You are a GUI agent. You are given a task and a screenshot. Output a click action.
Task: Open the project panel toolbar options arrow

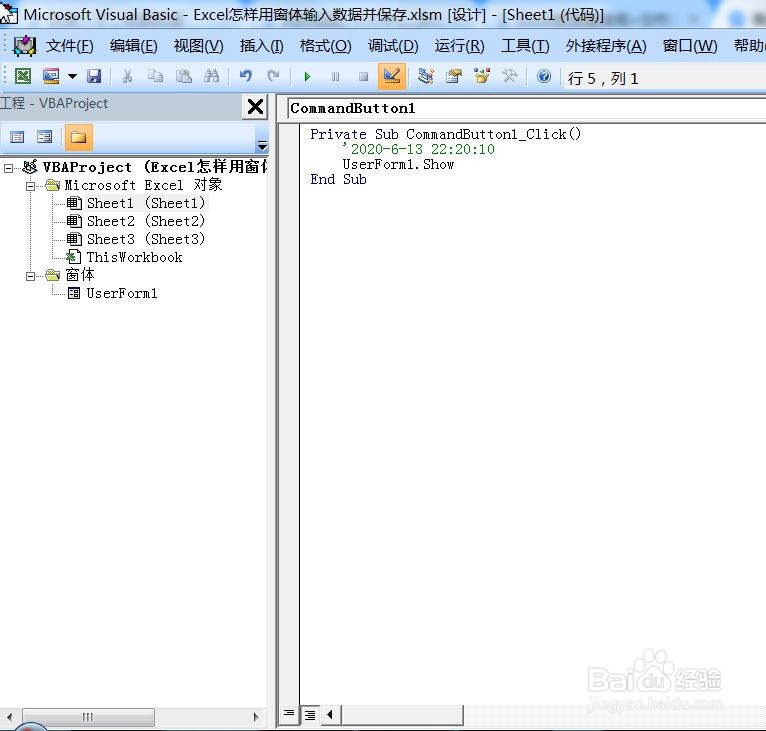click(x=262, y=145)
